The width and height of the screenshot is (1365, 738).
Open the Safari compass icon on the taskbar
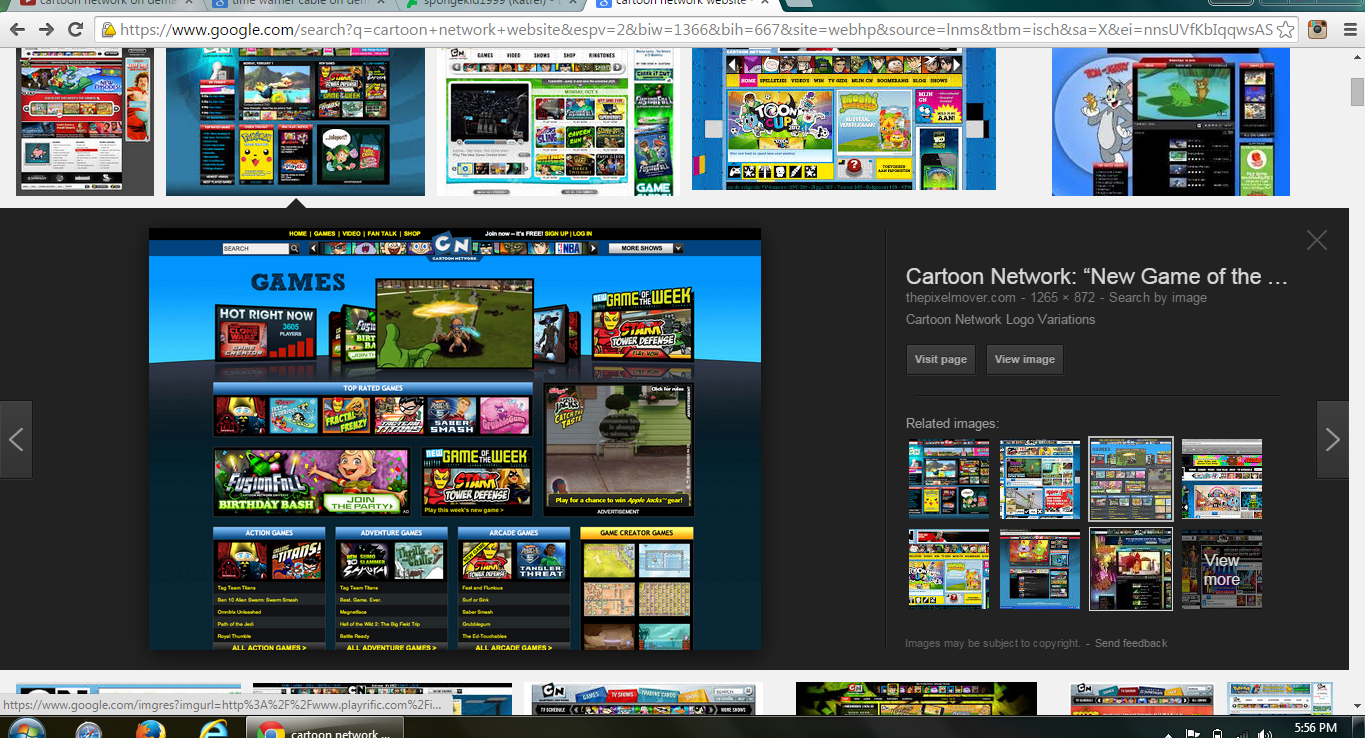tap(90, 729)
